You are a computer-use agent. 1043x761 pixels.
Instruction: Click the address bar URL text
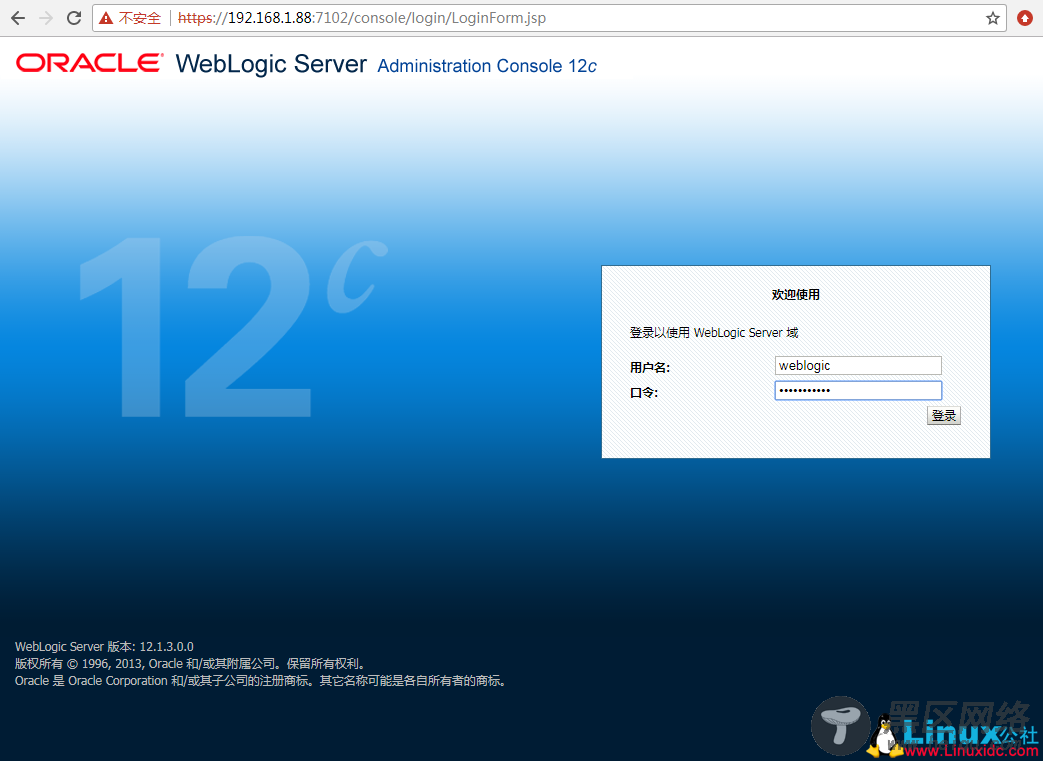[361, 18]
